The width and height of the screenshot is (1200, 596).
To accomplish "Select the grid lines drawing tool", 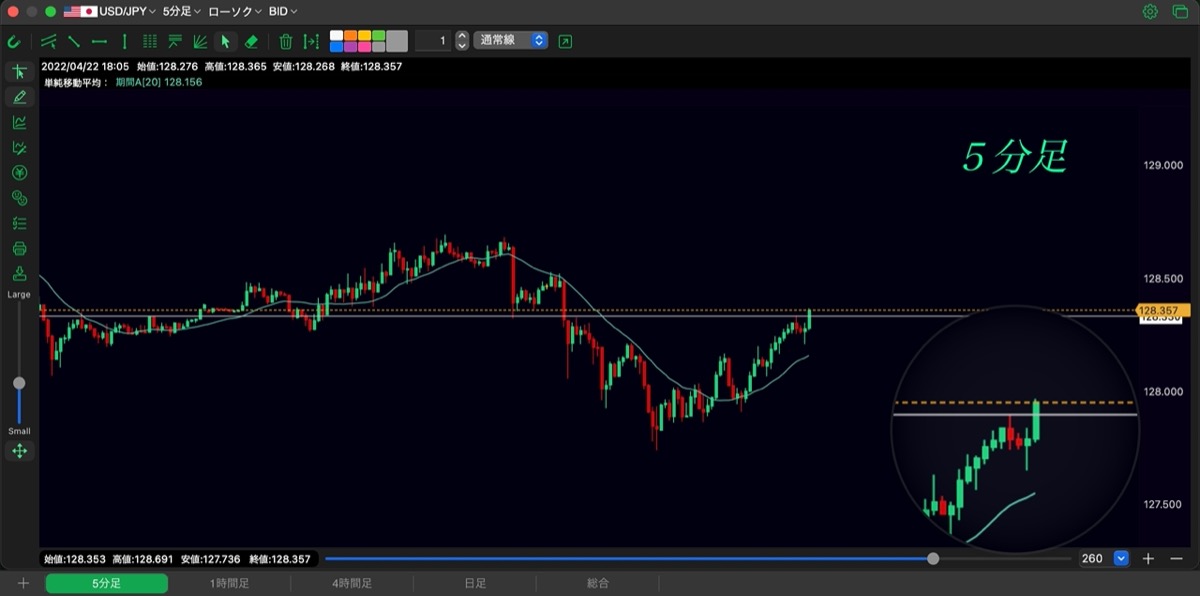I will (150, 41).
